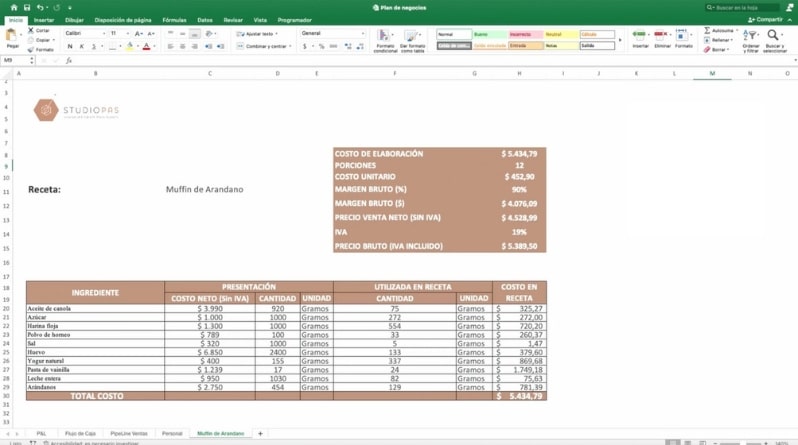The height and width of the screenshot is (445, 798).
Task: Click the Pegar paste icon
Action: tap(13, 38)
